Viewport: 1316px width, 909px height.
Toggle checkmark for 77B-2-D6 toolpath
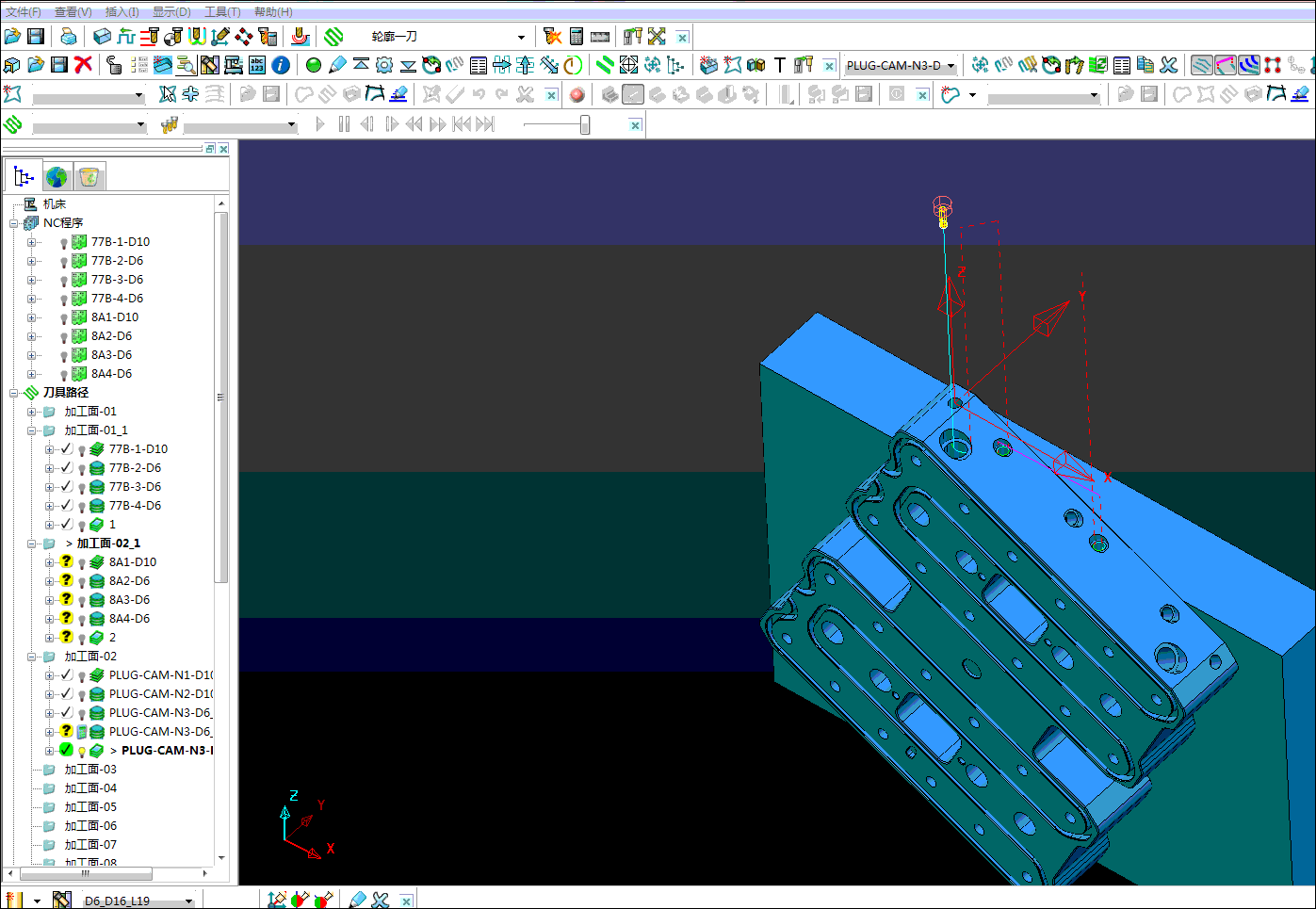(x=67, y=467)
